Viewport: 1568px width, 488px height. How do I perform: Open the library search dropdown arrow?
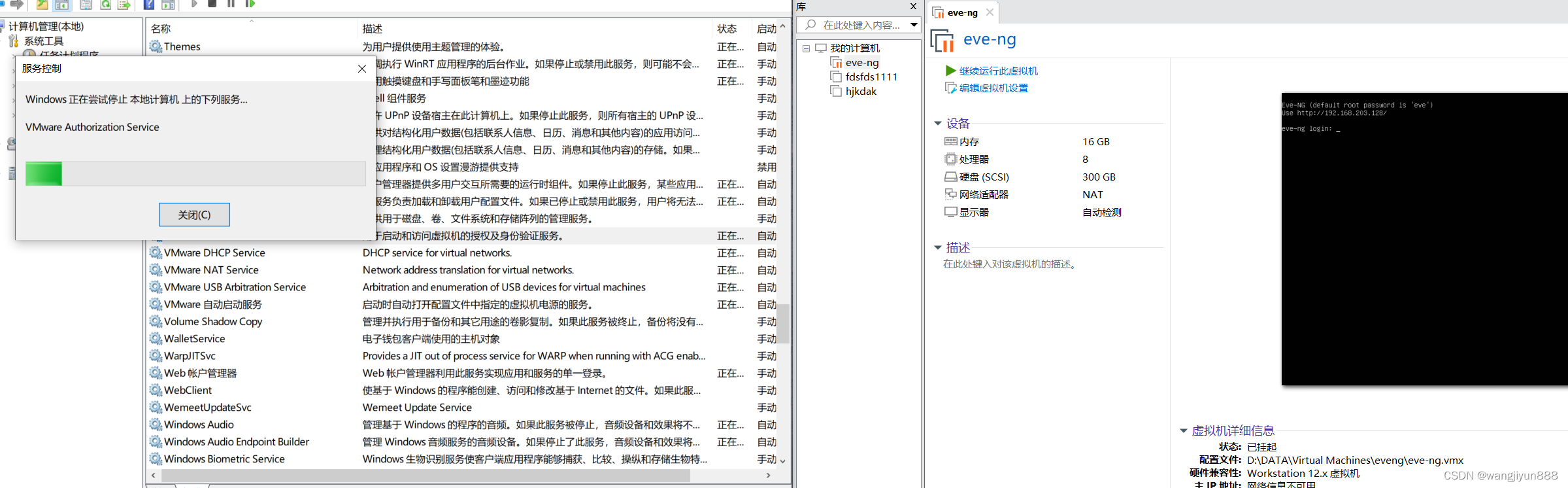[x=914, y=25]
